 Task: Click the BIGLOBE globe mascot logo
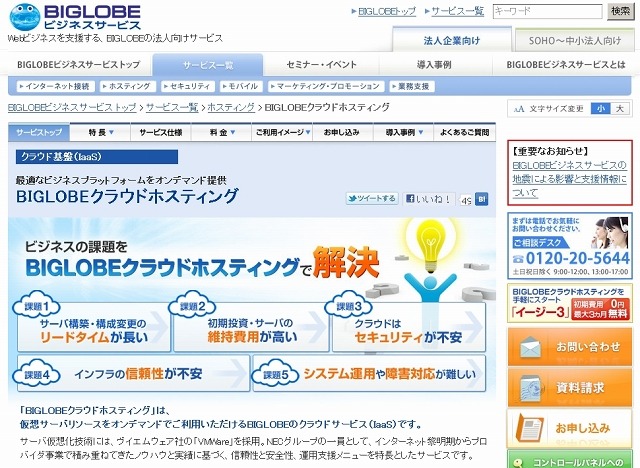click(24, 17)
